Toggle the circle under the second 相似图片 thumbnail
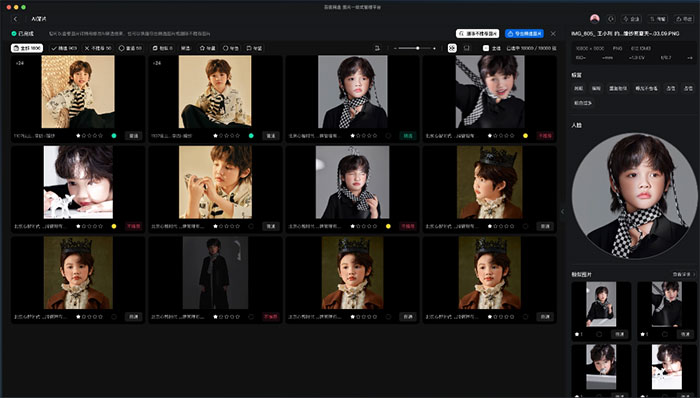 point(665,334)
